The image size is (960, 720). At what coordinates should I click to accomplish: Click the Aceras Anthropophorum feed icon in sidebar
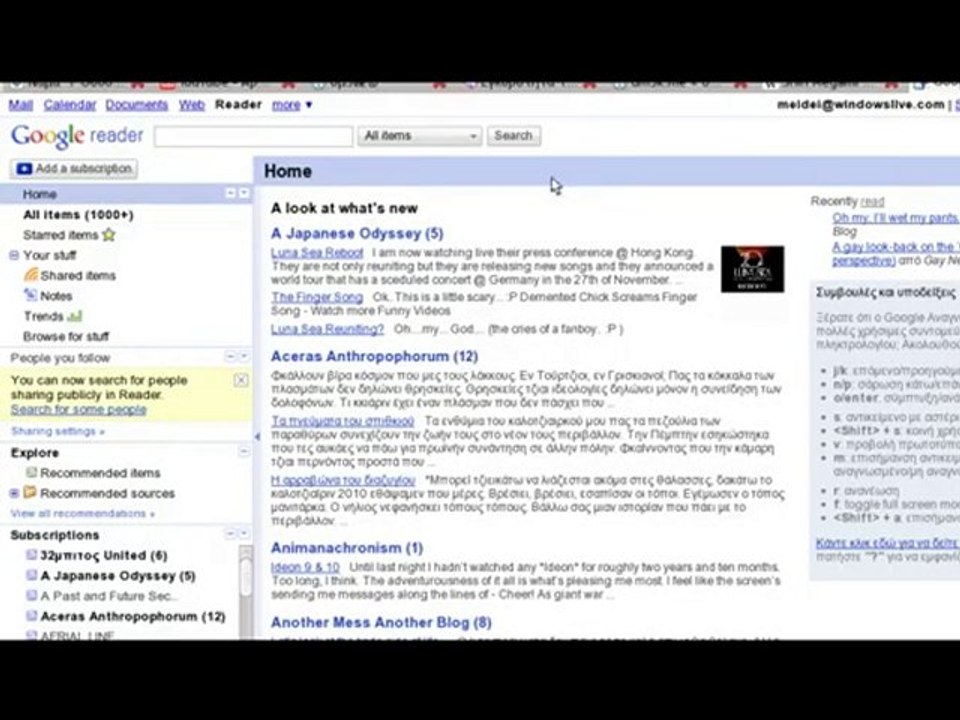(x=31, y=615)
